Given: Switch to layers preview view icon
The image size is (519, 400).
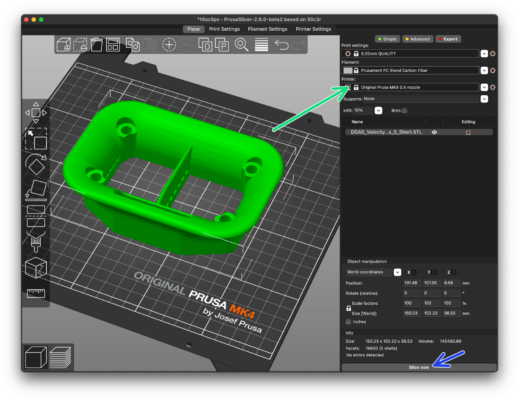Looking at the screenshot, I should [60, 357].
